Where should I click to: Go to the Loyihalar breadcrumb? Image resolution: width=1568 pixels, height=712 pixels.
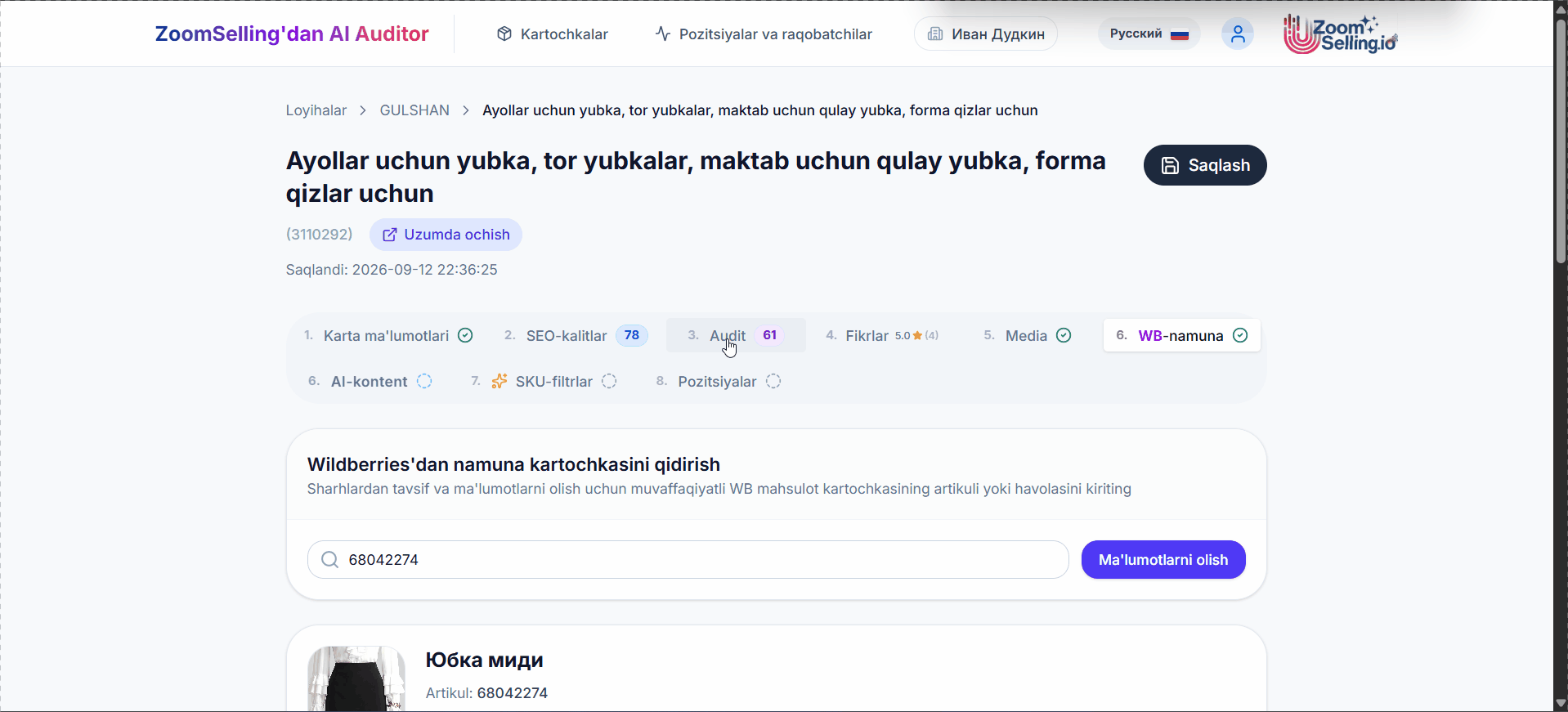click(x=316, y=110)
